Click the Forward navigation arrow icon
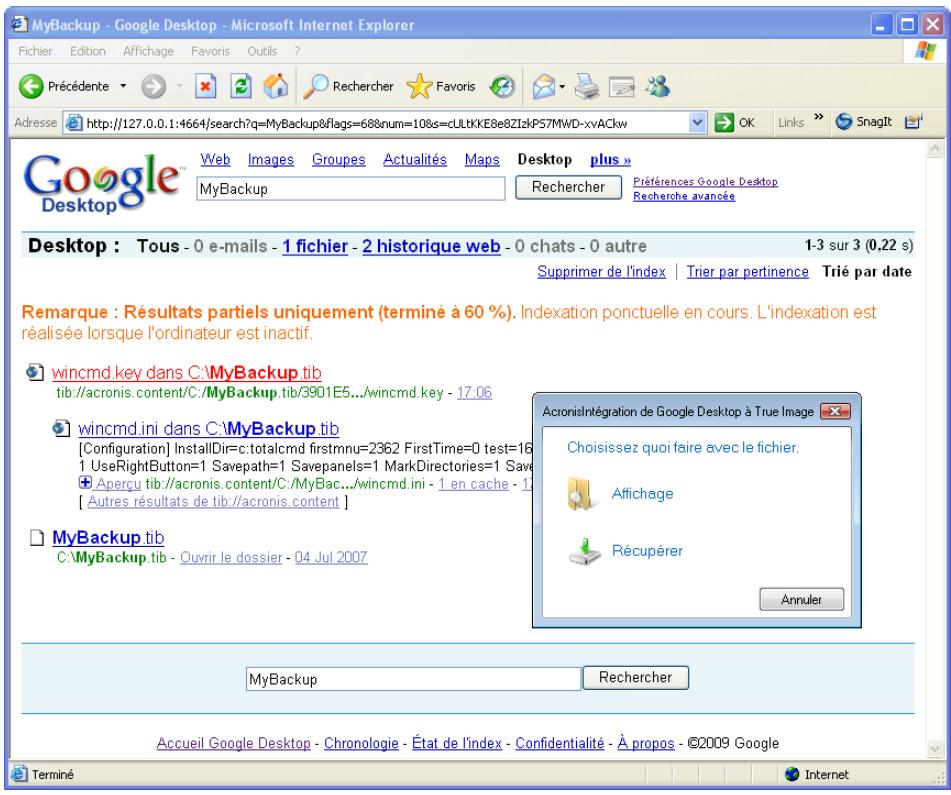This screenshot has width=951, height=795. click(153, 87)
